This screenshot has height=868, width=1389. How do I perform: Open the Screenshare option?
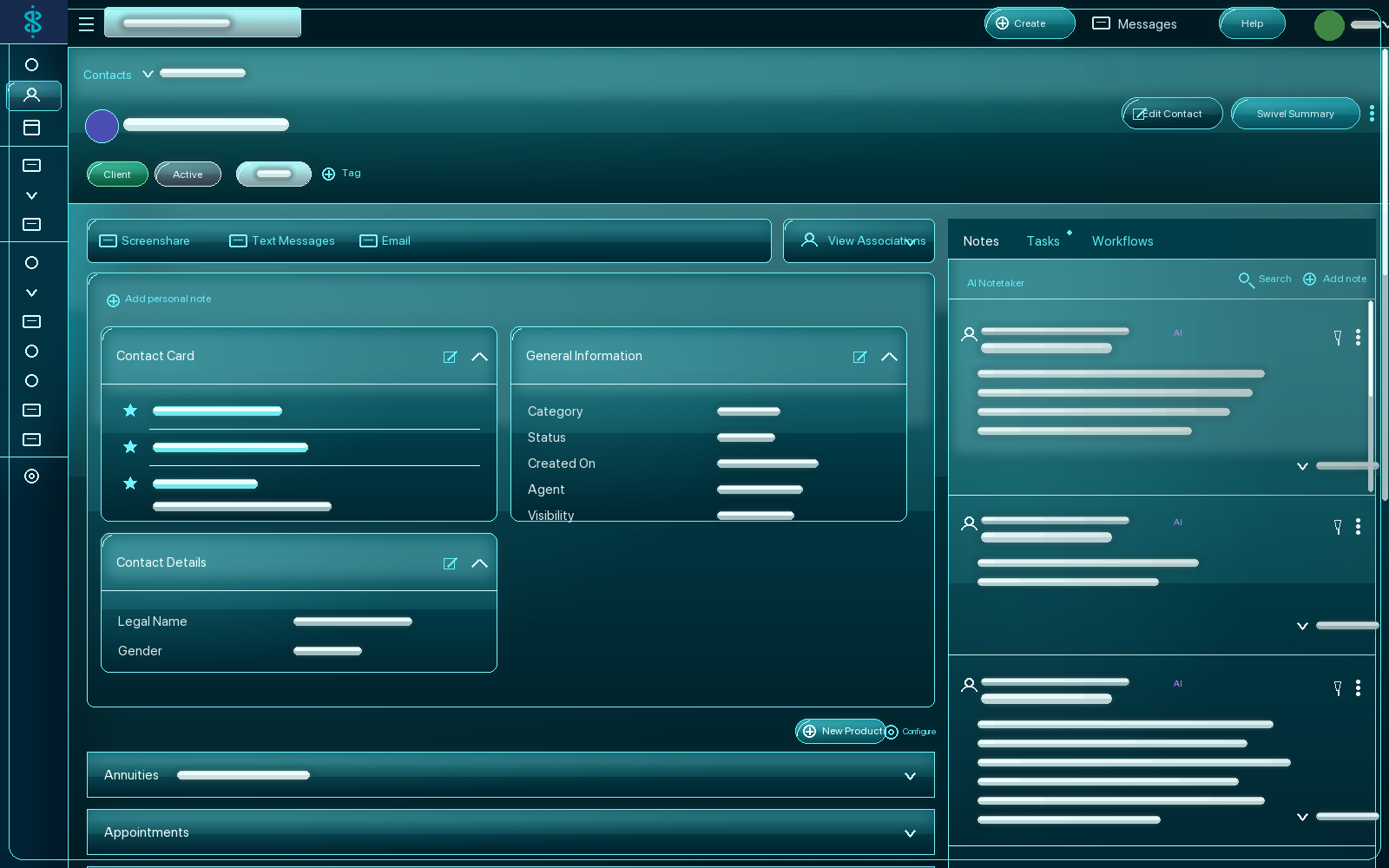pyautogui.click(x=144, y=240)
